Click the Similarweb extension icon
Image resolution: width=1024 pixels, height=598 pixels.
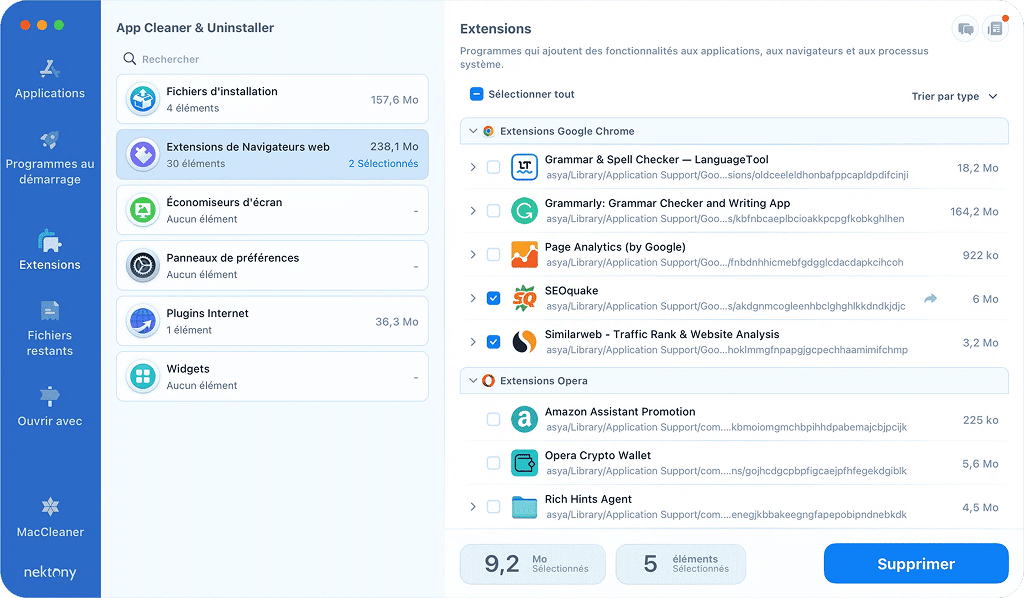[x=524, y=342]
